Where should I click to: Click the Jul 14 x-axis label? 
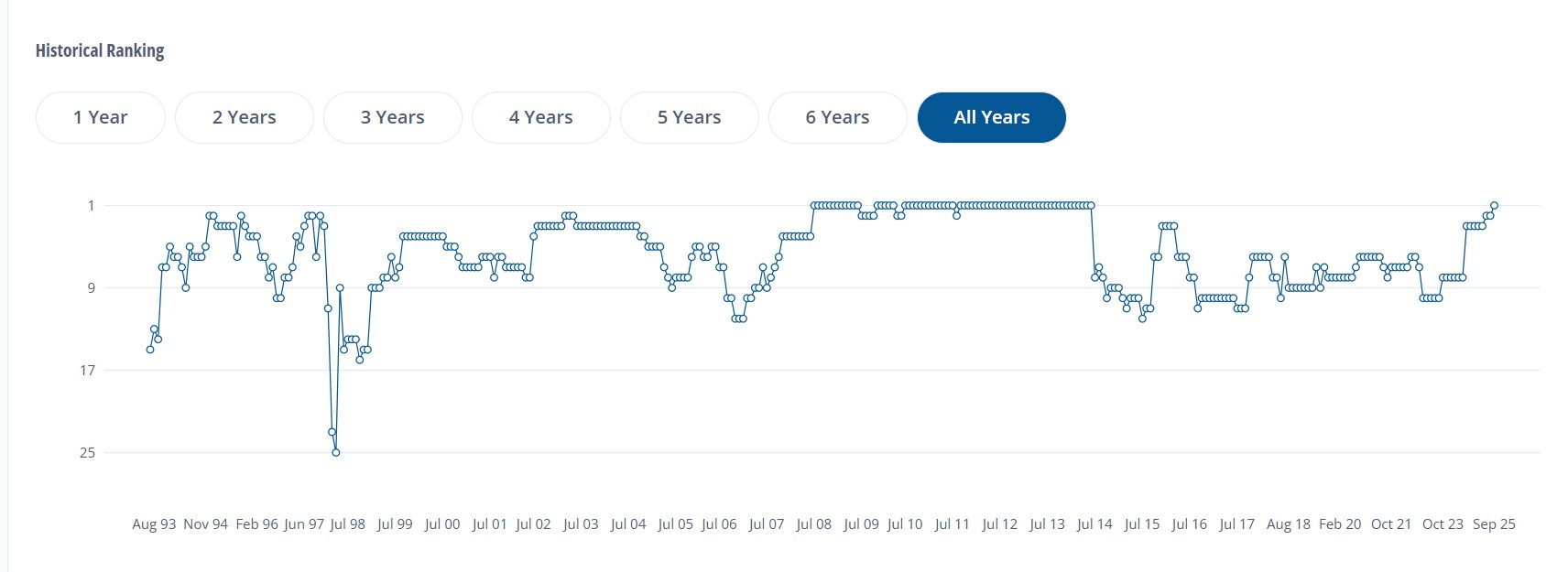pos(1094,524)
